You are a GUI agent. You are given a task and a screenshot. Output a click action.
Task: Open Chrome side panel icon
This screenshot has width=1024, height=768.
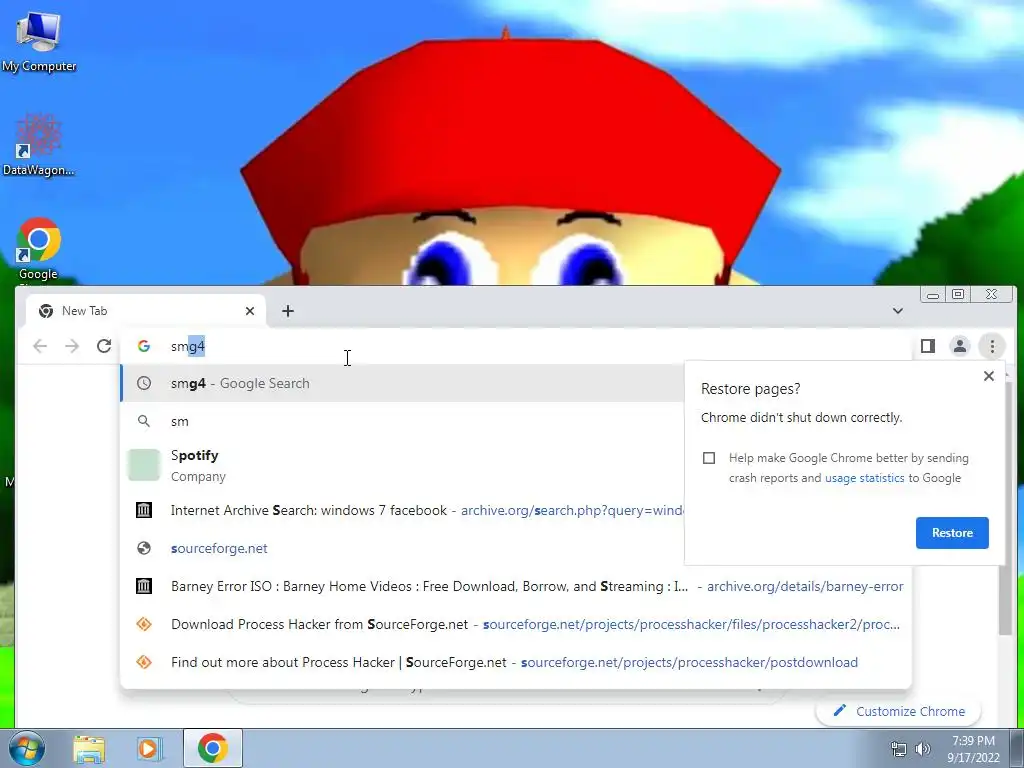point(927,346)
